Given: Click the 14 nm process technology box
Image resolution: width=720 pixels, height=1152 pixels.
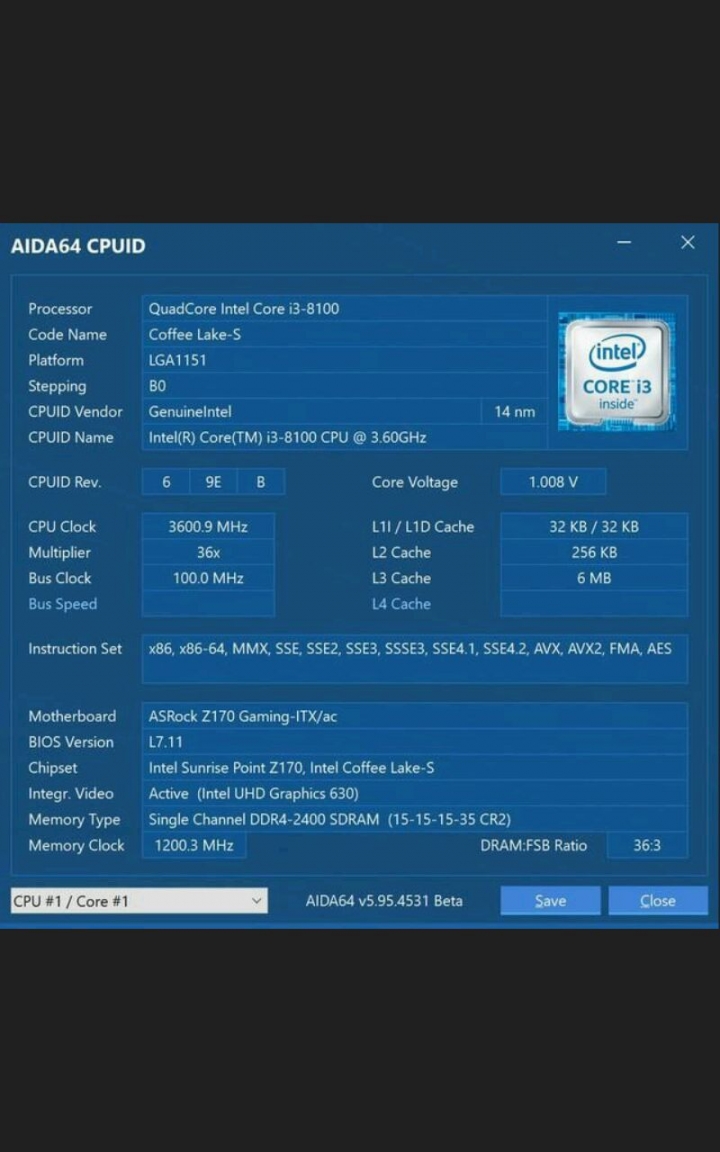Looking at the screenshot, I should point(514,411).
